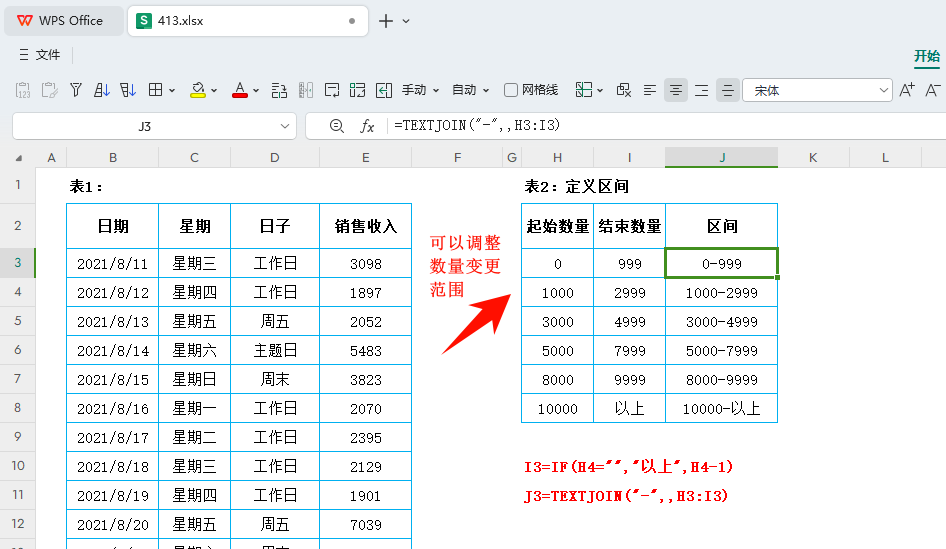
Task: Click the greyed column width icon
Action: 306,90
